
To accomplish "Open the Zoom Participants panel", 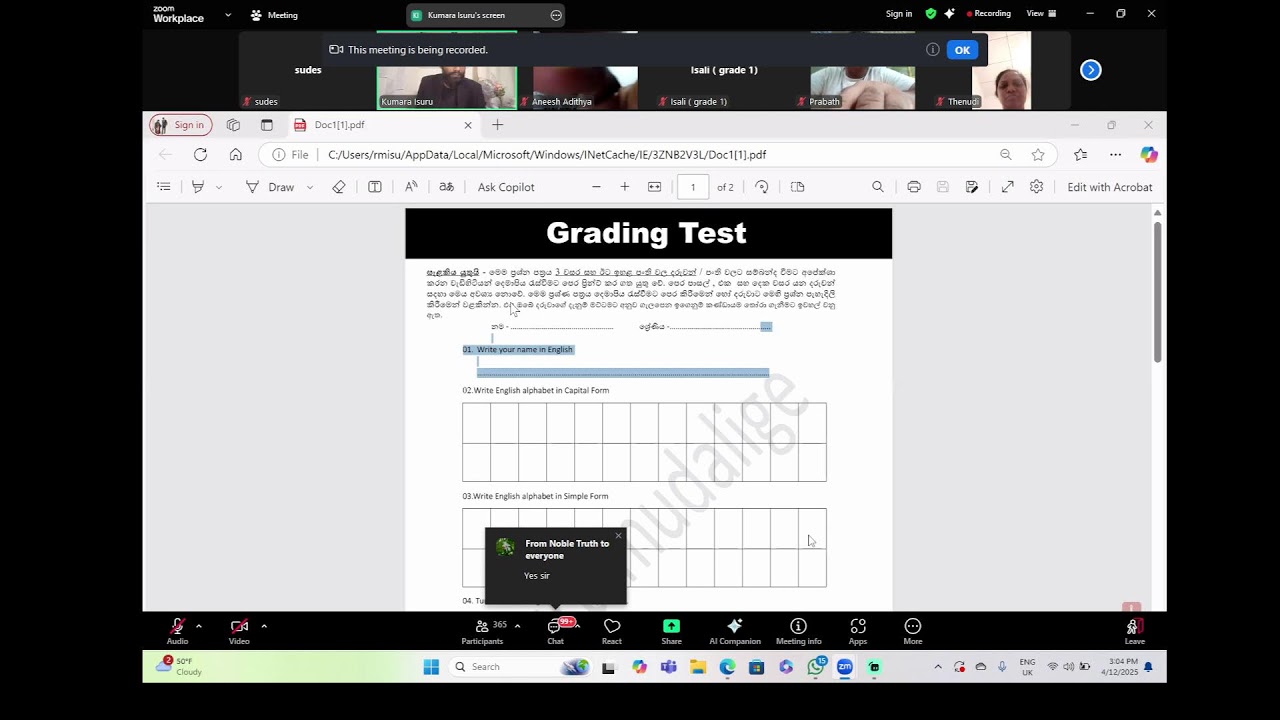I will coord(482,631).
